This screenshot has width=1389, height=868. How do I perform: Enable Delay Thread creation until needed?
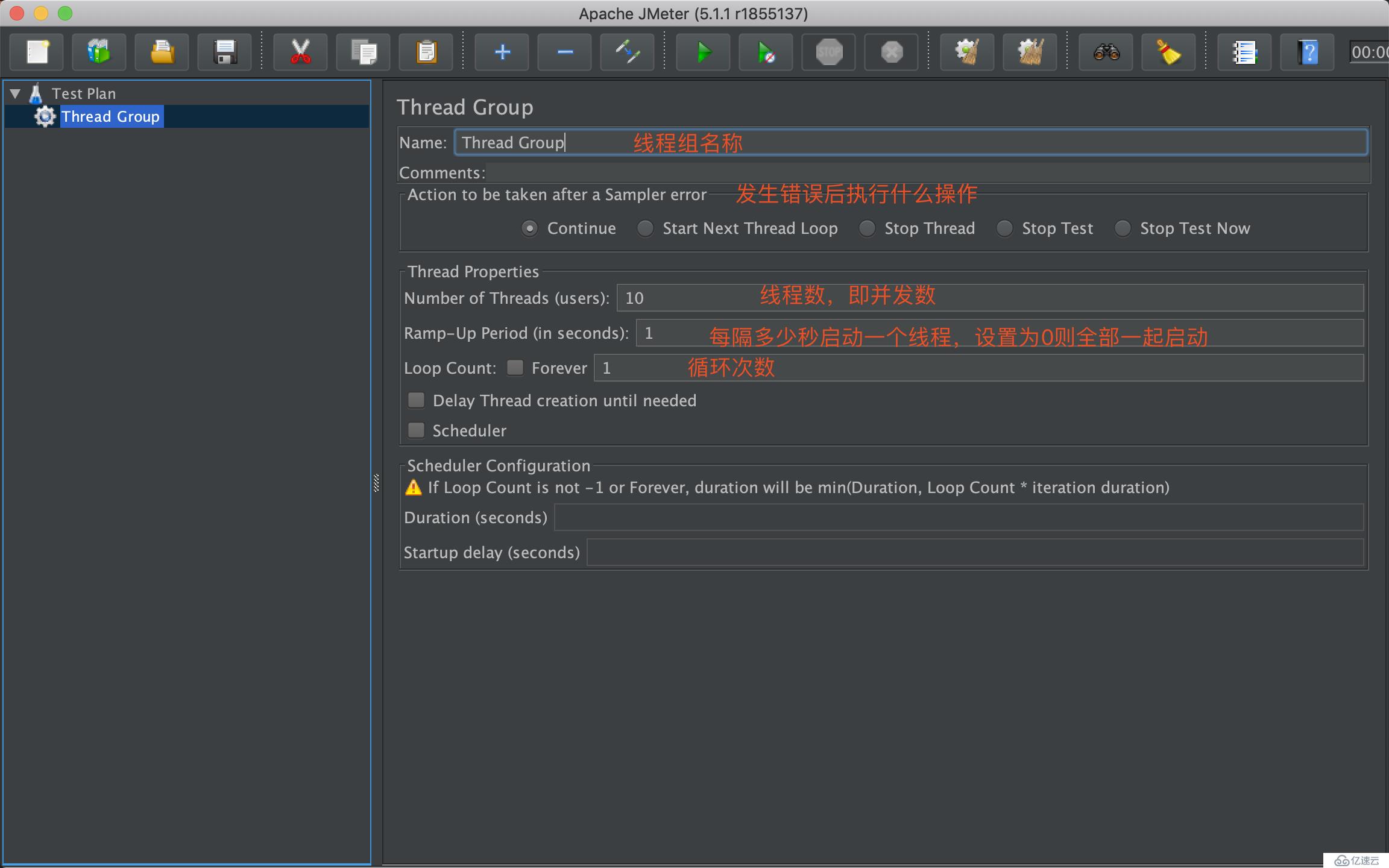[x=416, y=400]
